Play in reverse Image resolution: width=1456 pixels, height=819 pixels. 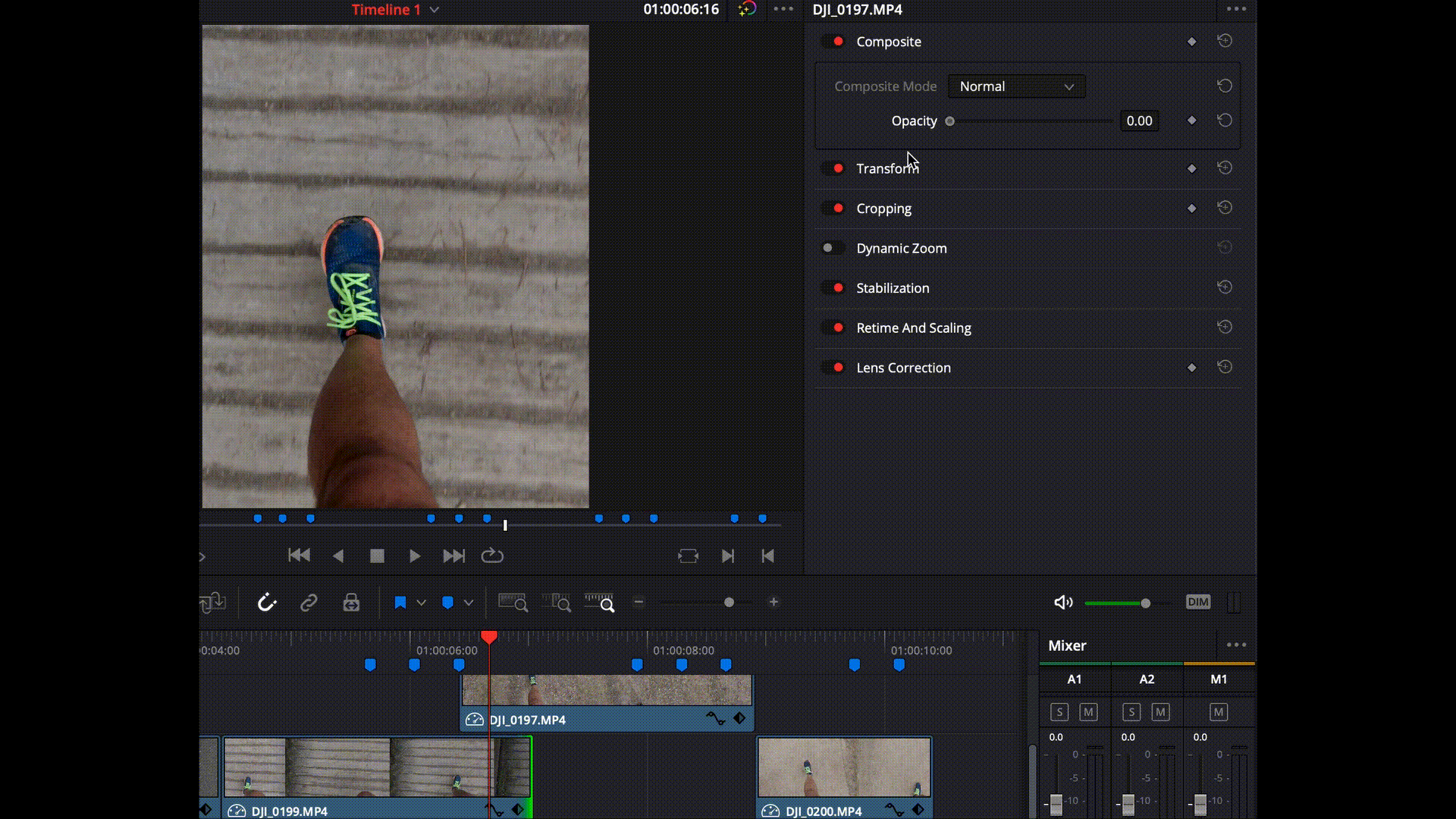pyautogui.click(x=338, y=556)
